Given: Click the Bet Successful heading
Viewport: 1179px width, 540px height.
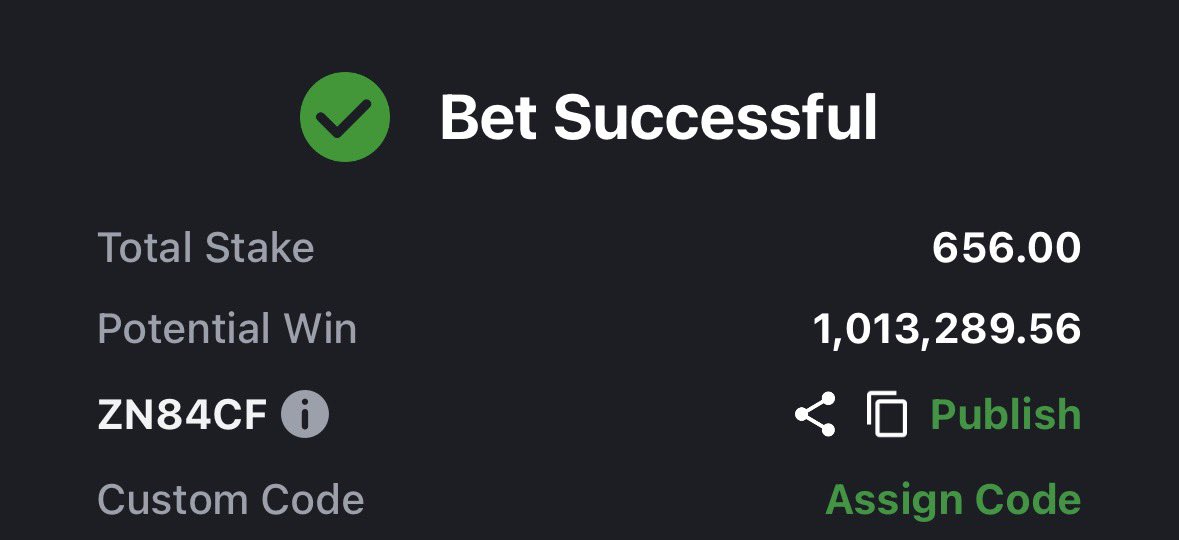Looking at the screenshot, I should [x=659, y=117].
